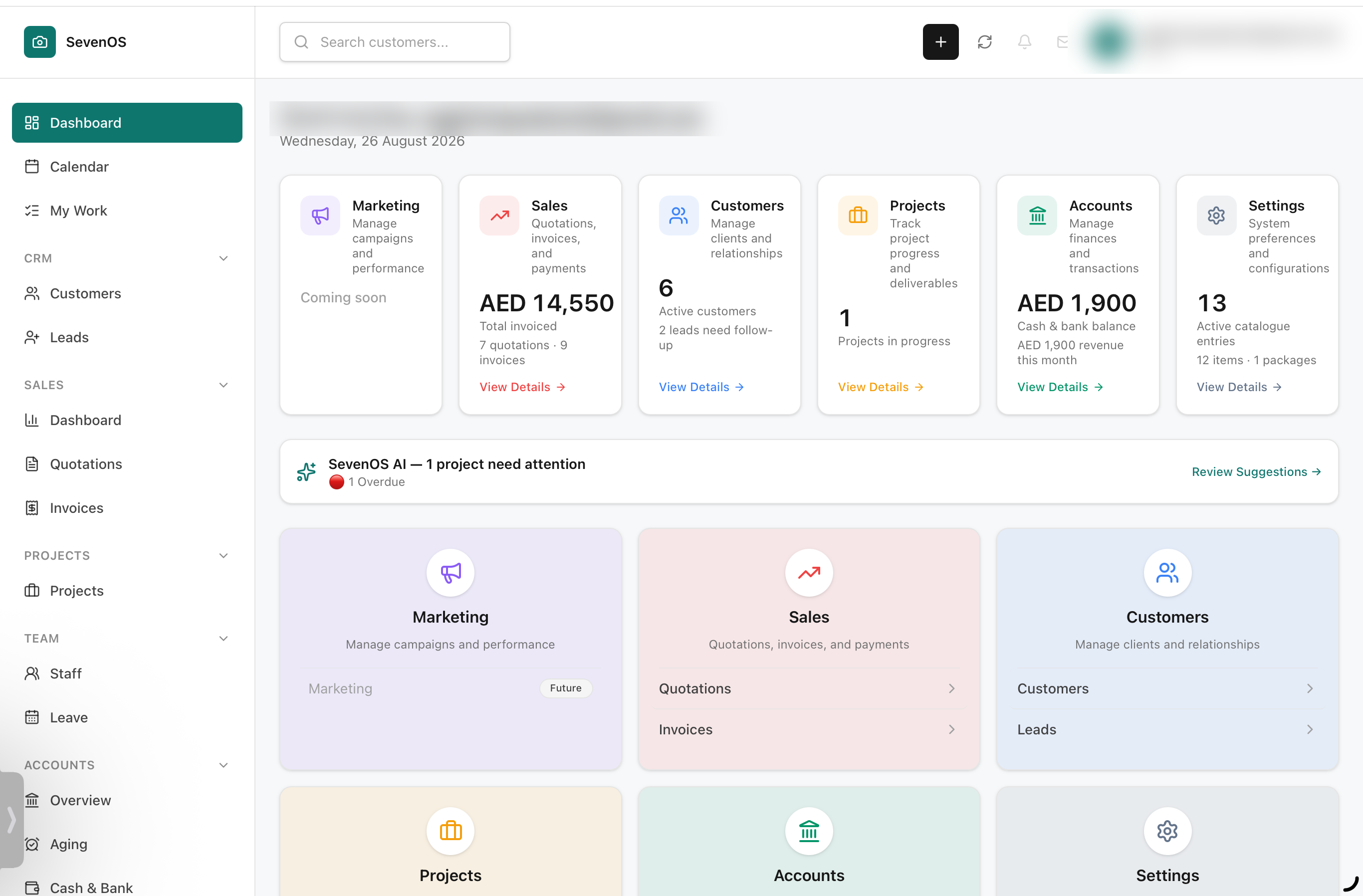Click the Projects briefcase icon in the summary card

pos(858,215)
